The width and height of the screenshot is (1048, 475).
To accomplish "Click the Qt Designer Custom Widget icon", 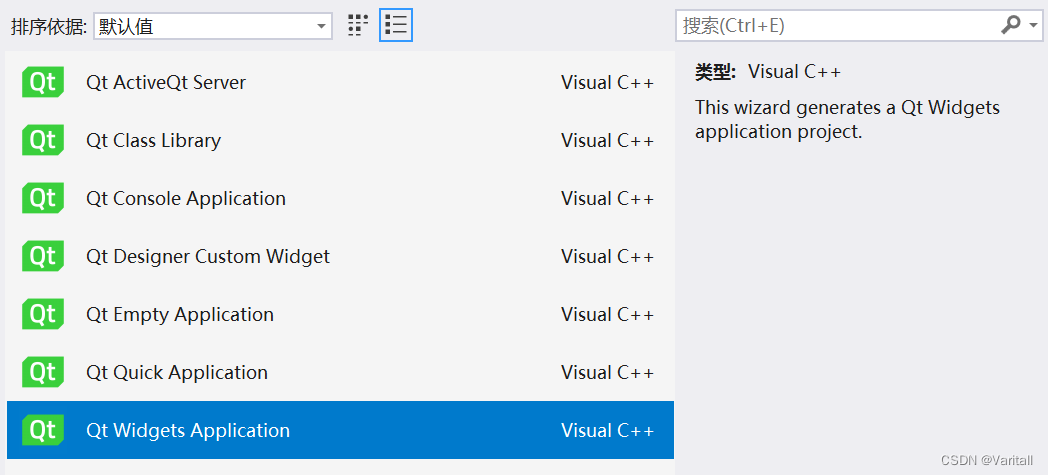I will point(43,257).
